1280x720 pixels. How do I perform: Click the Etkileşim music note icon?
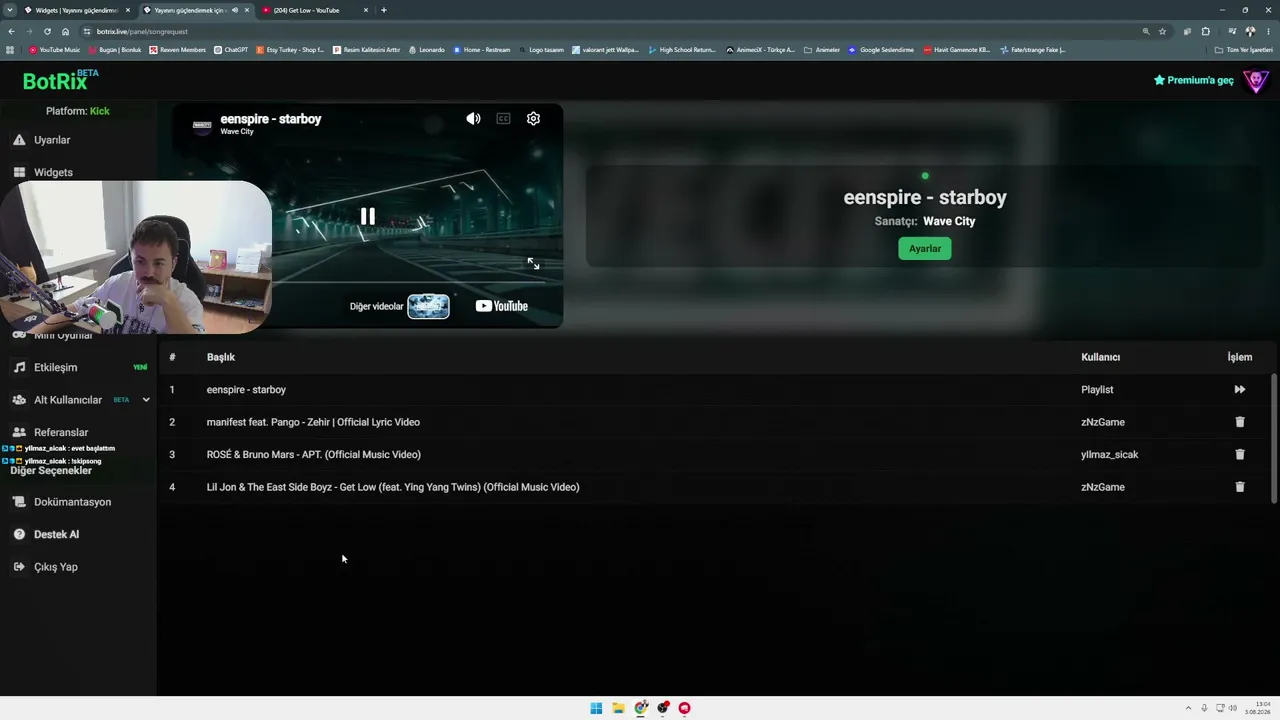[x=19, y=367]
